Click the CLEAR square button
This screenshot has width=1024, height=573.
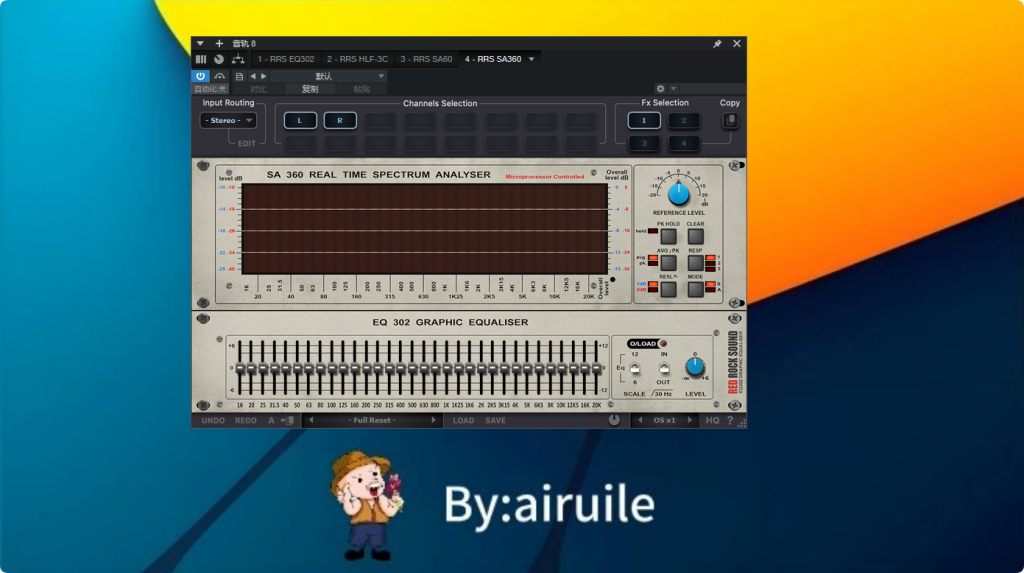click(696, 237)
